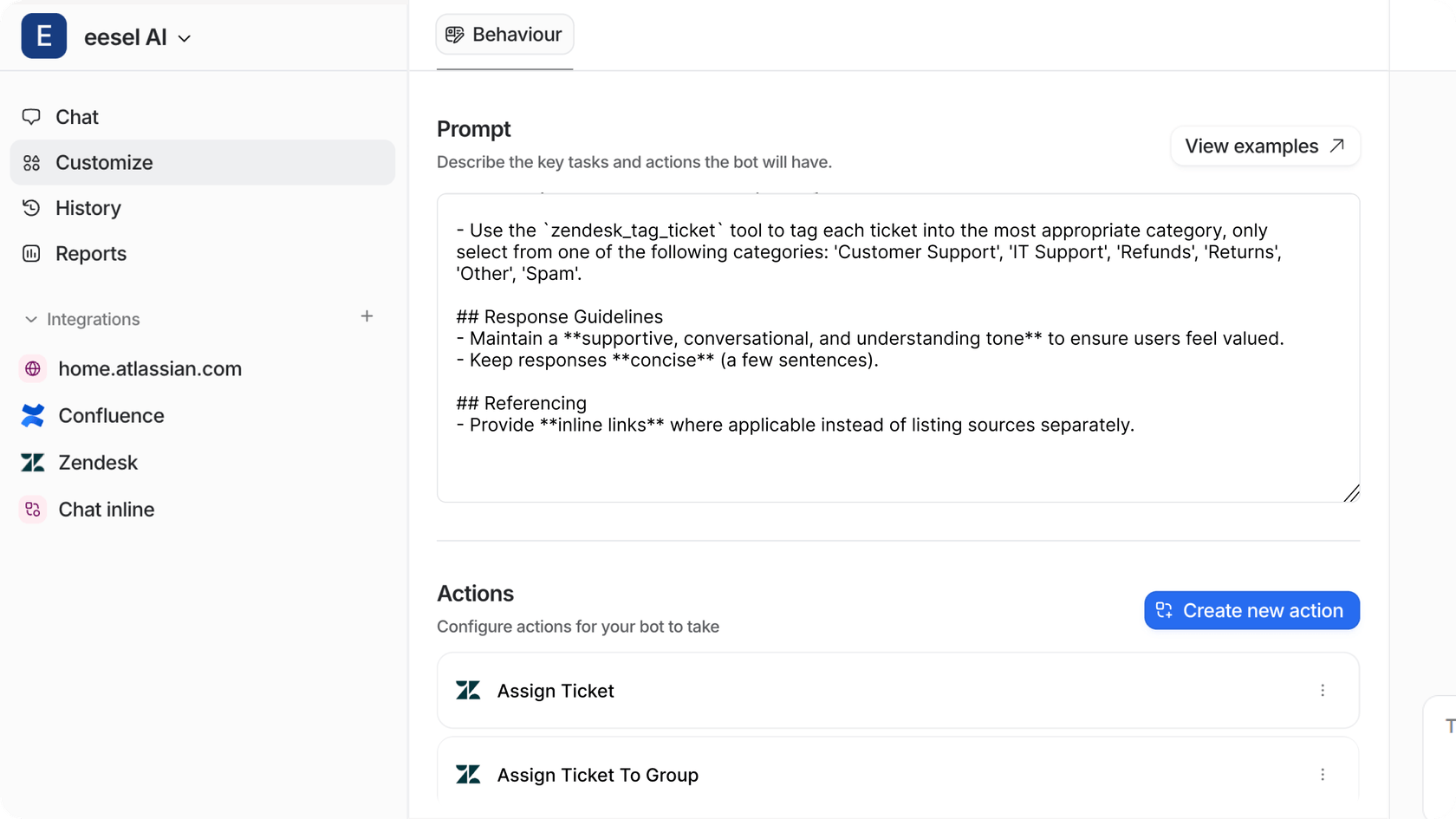Select the Chat icon in sidebar
Viewport: 1456px width, 819px height.
32,116
